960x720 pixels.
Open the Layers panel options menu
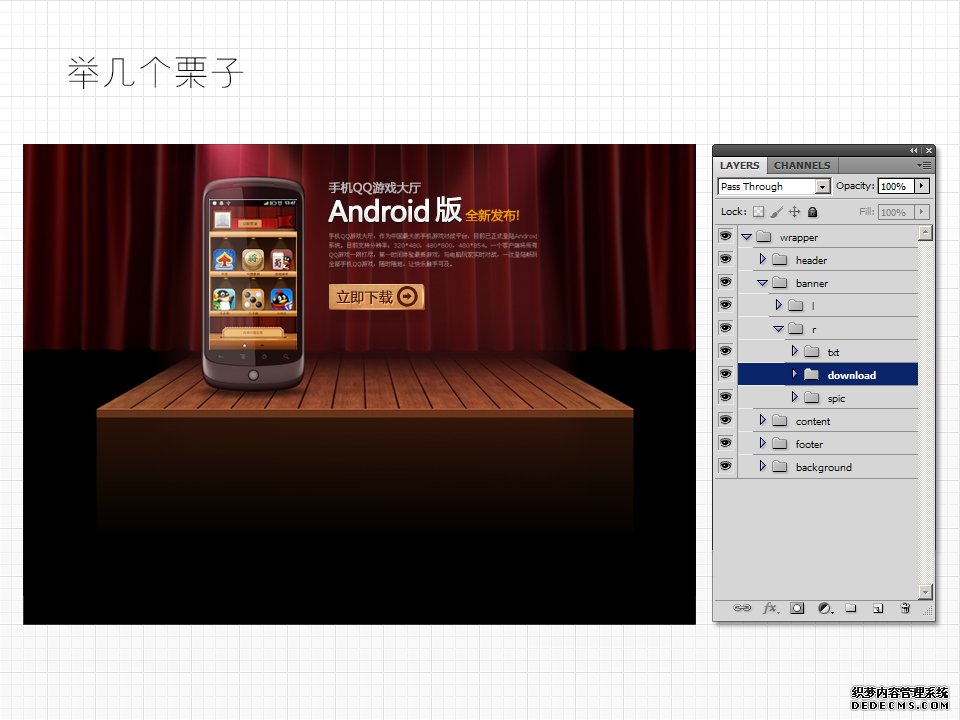tap(924, 165)
